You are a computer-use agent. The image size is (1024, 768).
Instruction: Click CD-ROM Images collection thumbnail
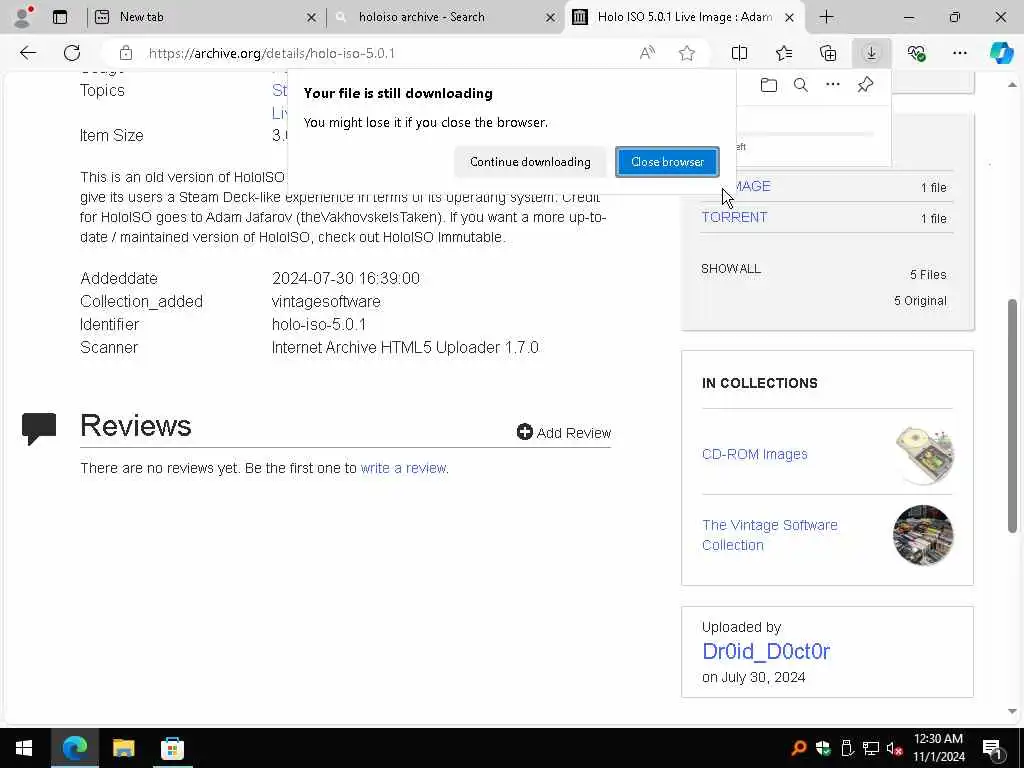[x=923, y=455]
